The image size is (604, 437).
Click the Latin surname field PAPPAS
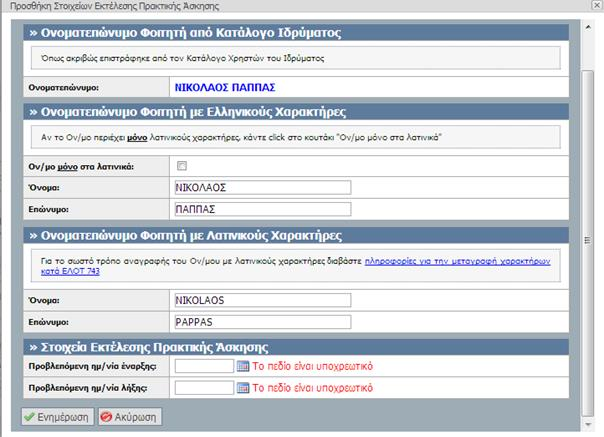coord(263,322)
